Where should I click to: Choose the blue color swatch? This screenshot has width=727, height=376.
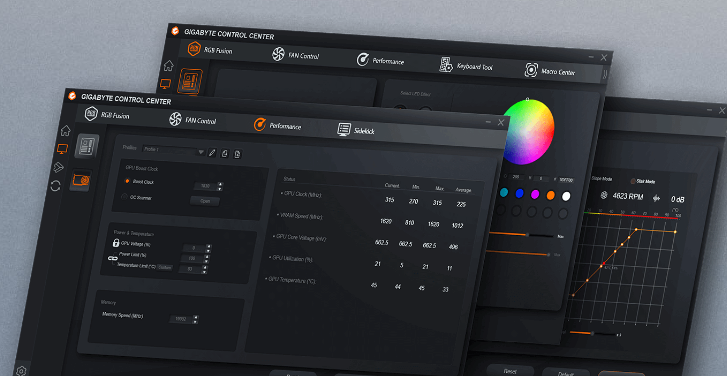coord(519,193)
